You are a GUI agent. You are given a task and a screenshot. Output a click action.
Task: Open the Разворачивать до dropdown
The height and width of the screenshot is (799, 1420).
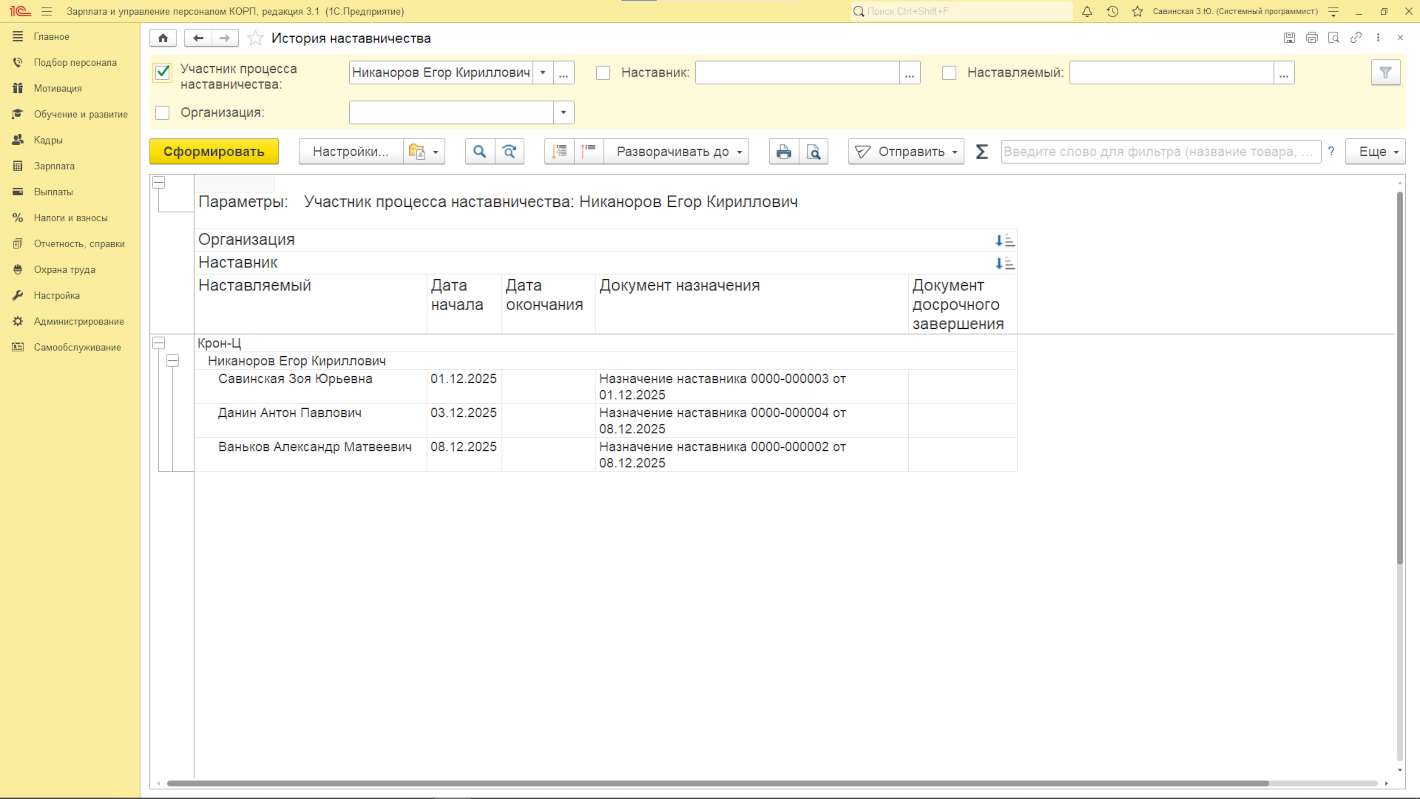click(x=679, y=152)
